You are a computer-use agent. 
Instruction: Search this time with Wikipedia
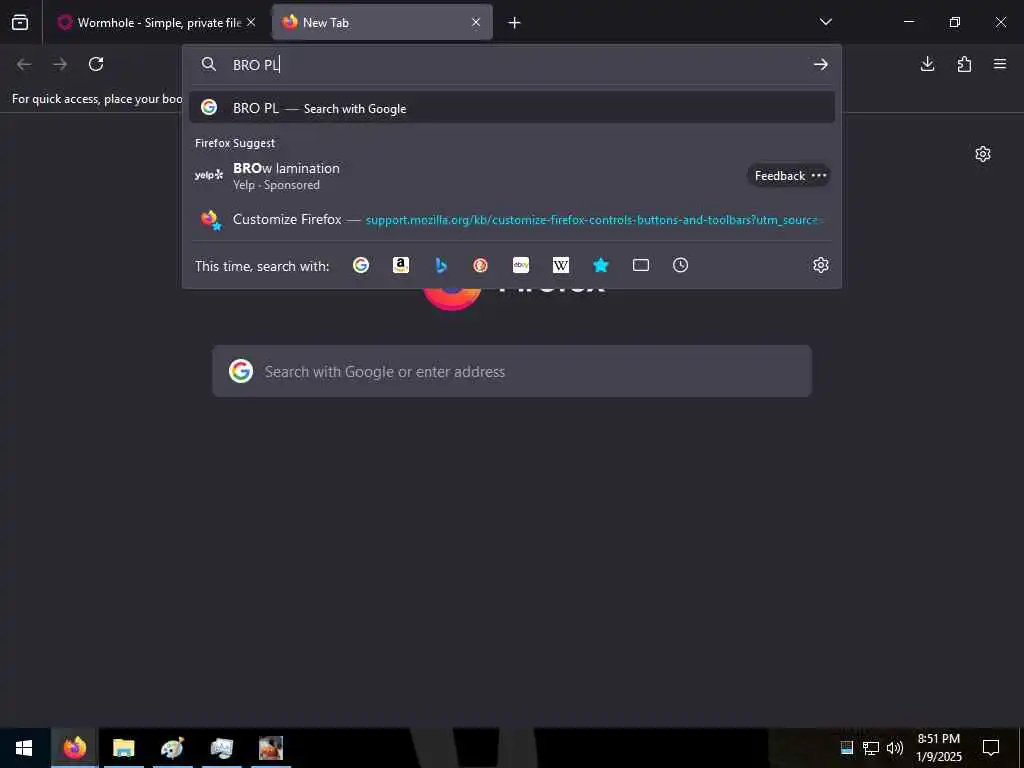coord(561,265)
